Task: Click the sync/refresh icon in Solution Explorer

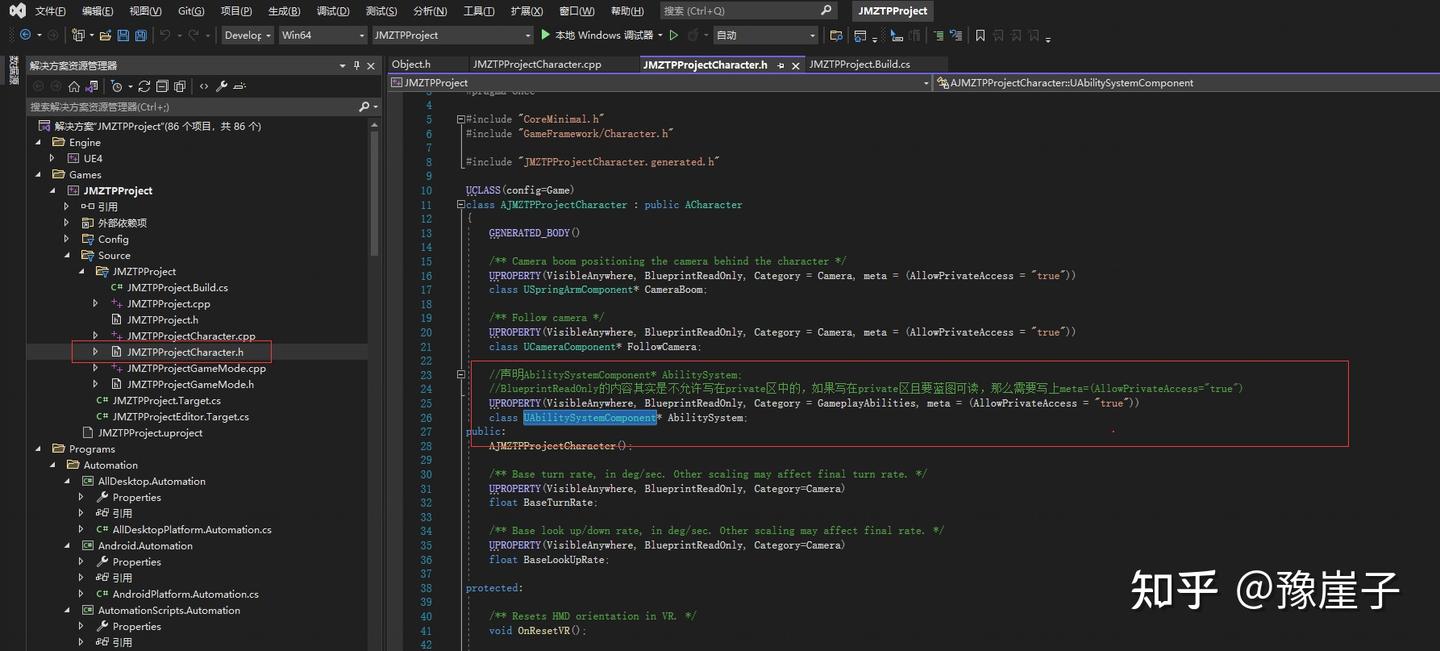Action: (144, 87)
